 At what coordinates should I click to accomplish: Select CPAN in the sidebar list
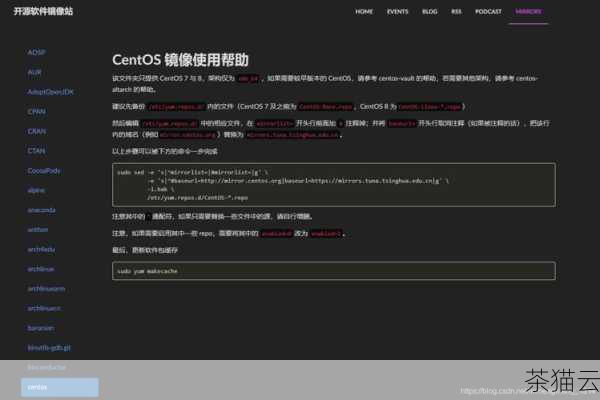coord(36,112)
